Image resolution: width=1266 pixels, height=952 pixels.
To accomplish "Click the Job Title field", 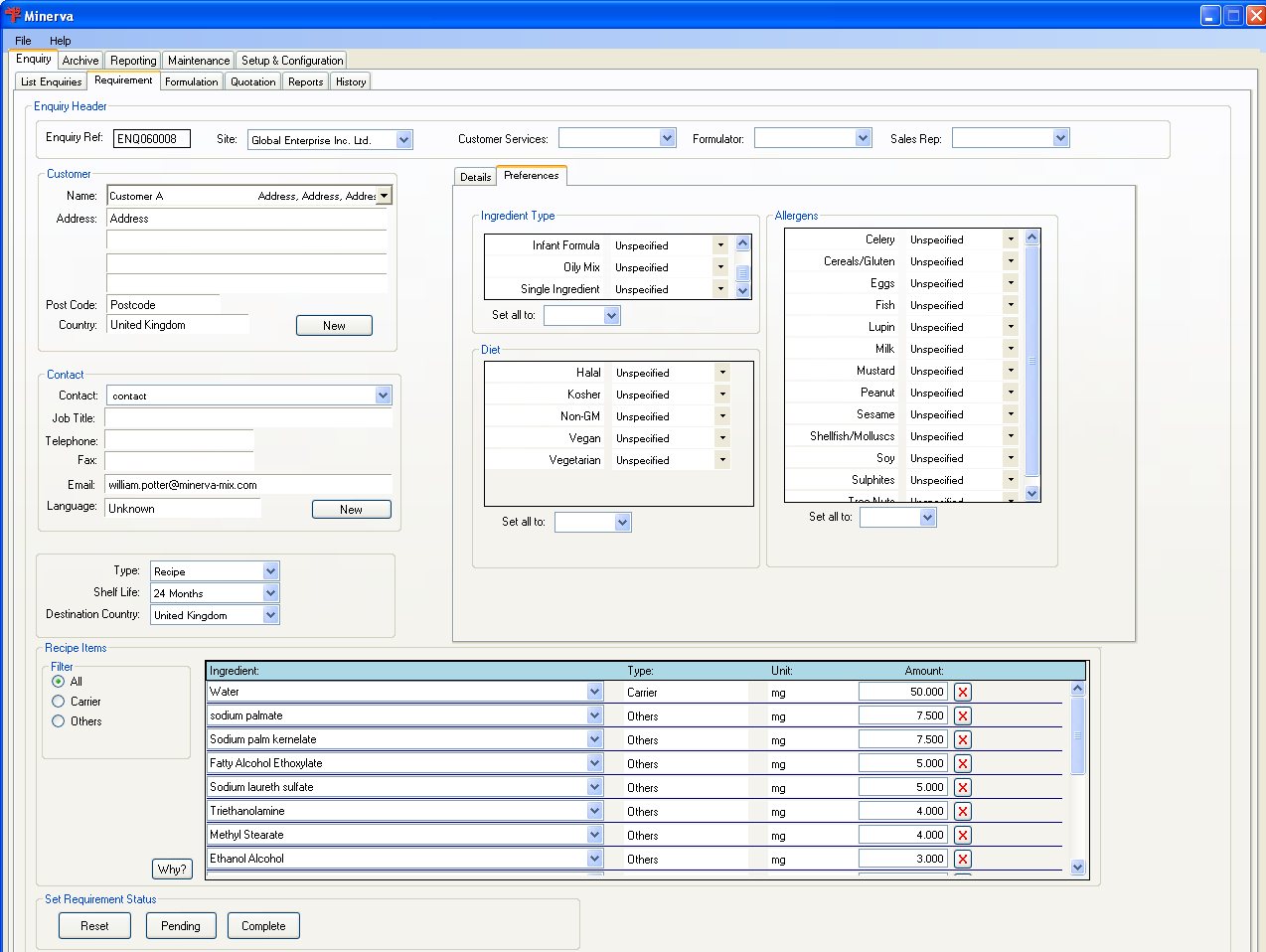I will point(248,418).
